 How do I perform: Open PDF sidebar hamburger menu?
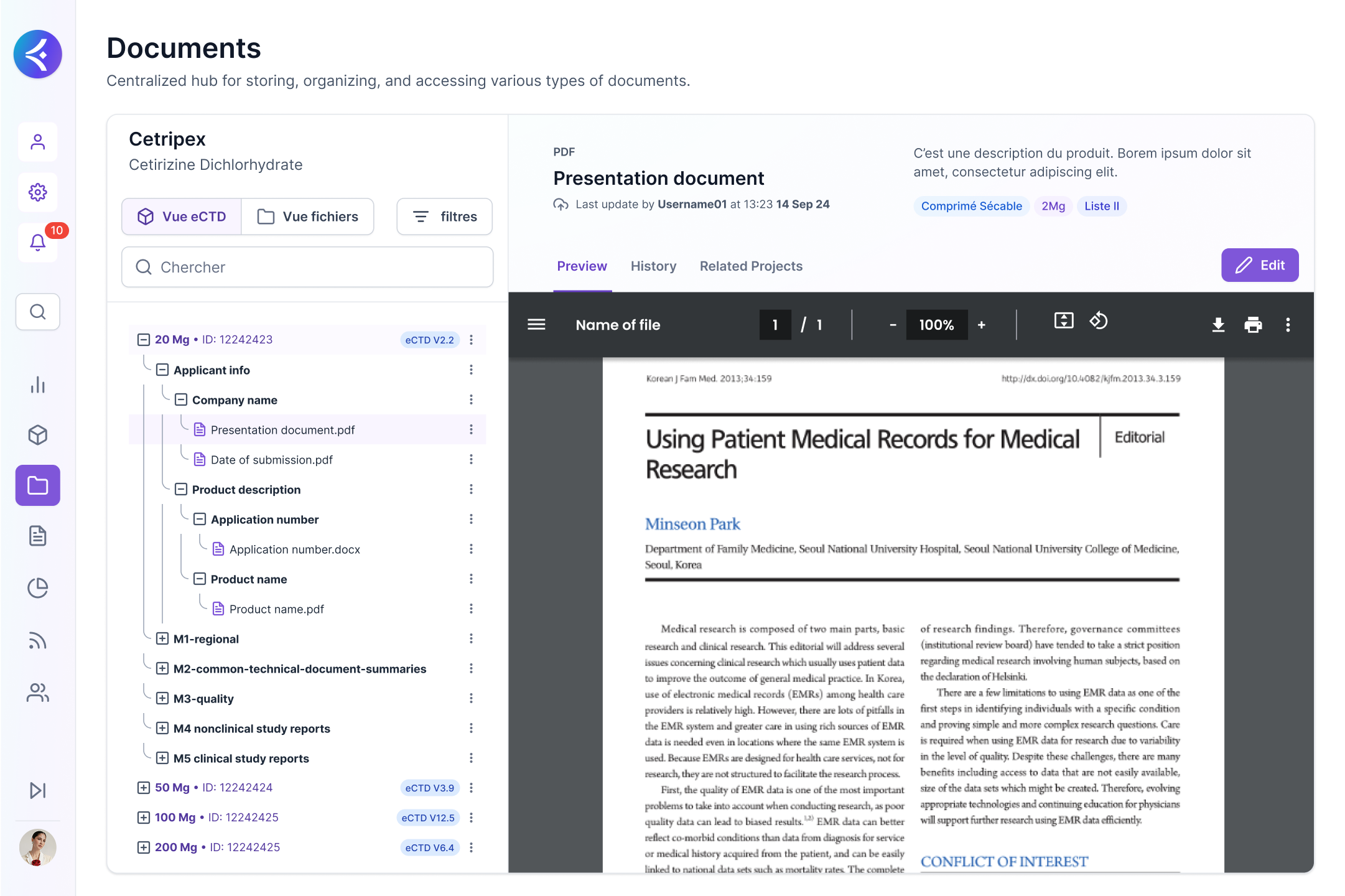pyautogui.click(x=536, y=325)
